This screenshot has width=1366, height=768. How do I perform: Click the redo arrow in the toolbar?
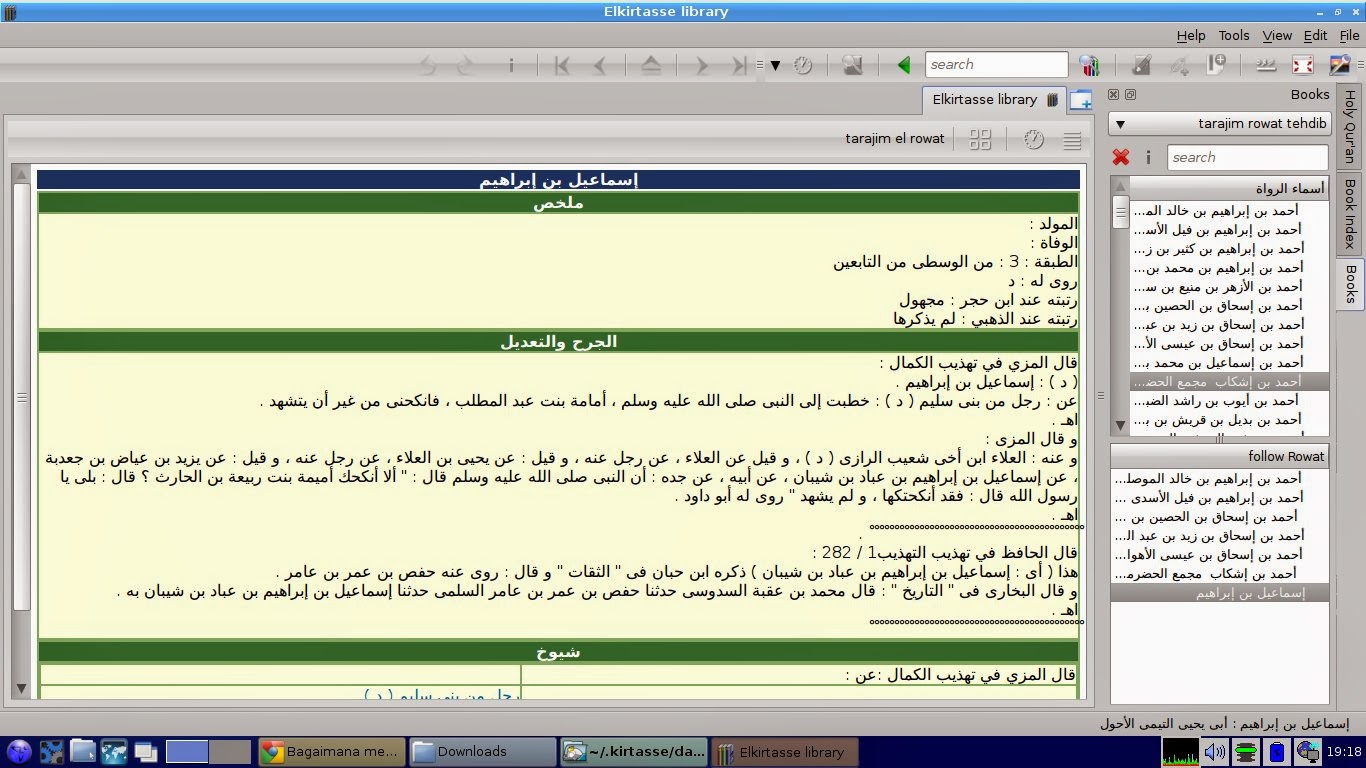(x=464, y=66)
